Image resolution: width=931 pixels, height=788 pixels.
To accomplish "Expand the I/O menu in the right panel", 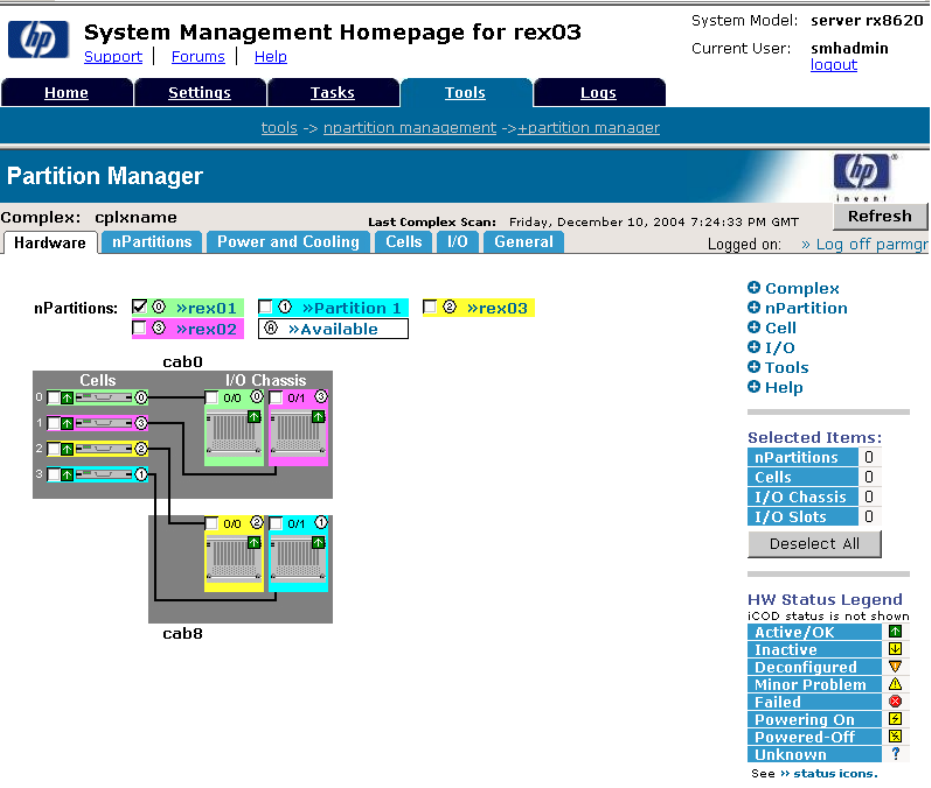I will click(754, 347).
